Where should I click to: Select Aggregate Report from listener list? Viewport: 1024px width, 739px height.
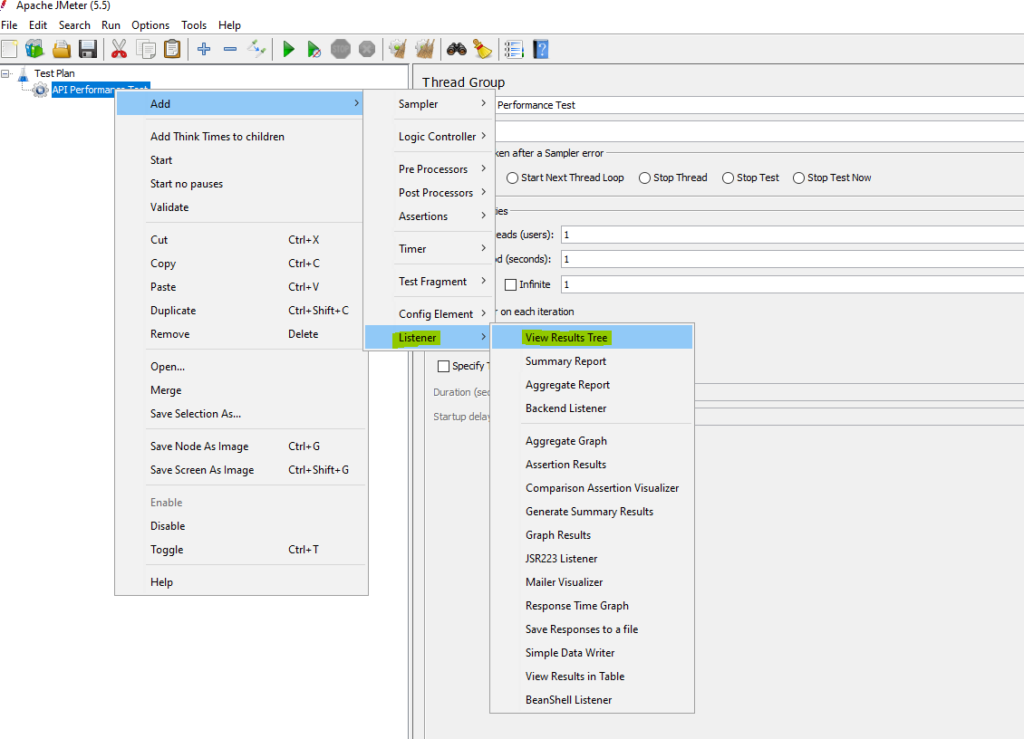click(567, 385)
